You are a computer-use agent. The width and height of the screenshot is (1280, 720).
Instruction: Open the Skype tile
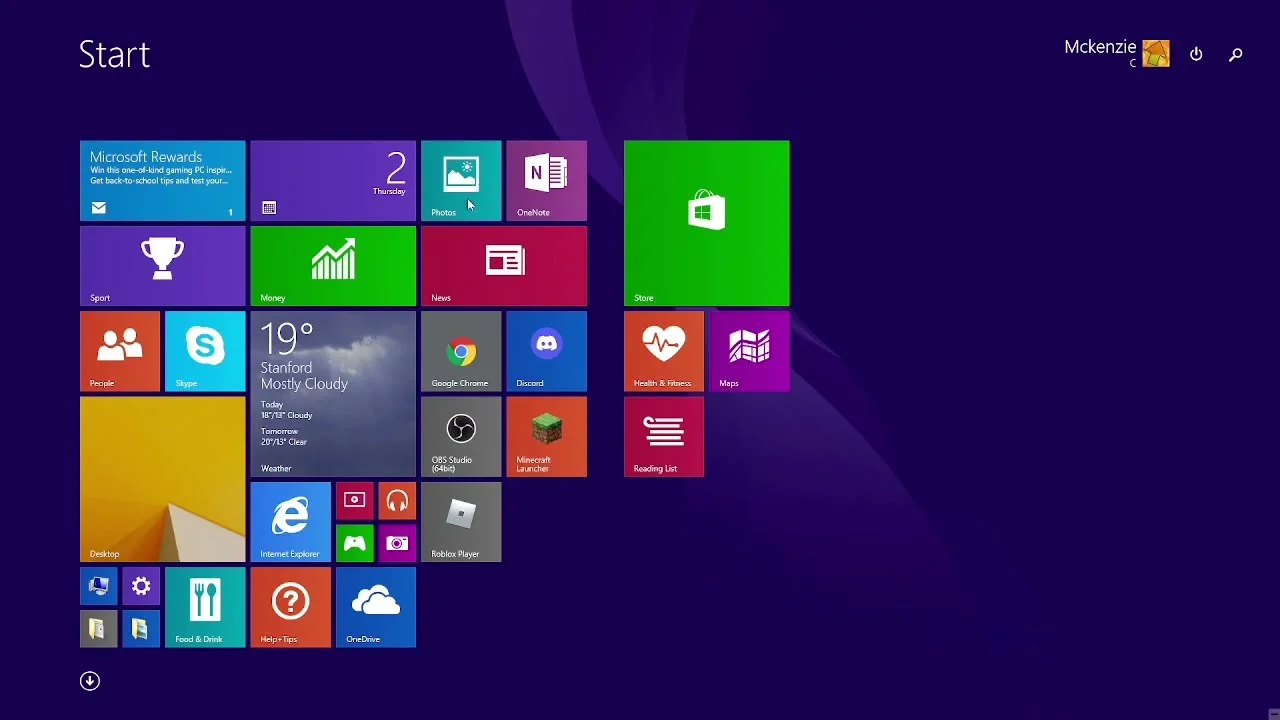click(205, 351)
